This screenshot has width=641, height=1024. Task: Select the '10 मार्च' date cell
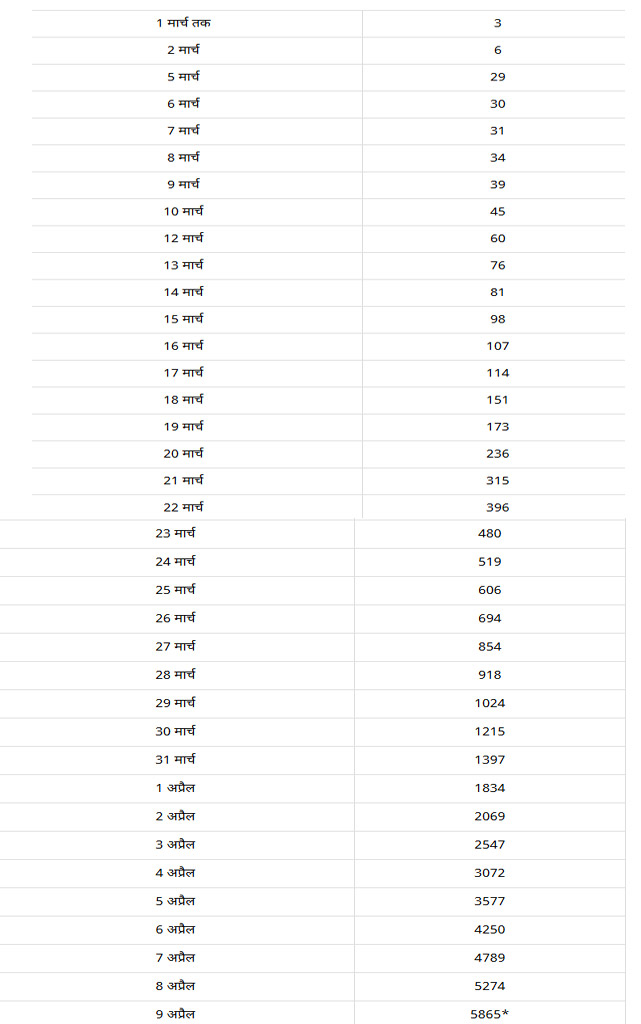click(183, 211)
